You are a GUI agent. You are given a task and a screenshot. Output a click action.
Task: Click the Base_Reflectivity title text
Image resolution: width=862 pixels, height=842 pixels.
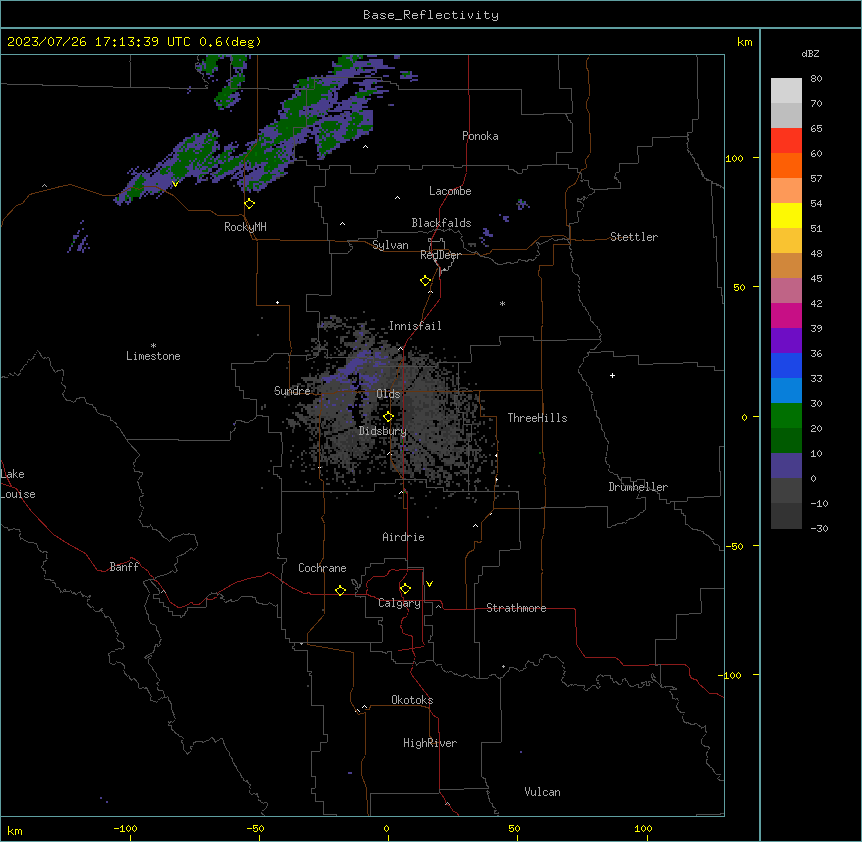[x=431, y=15]
